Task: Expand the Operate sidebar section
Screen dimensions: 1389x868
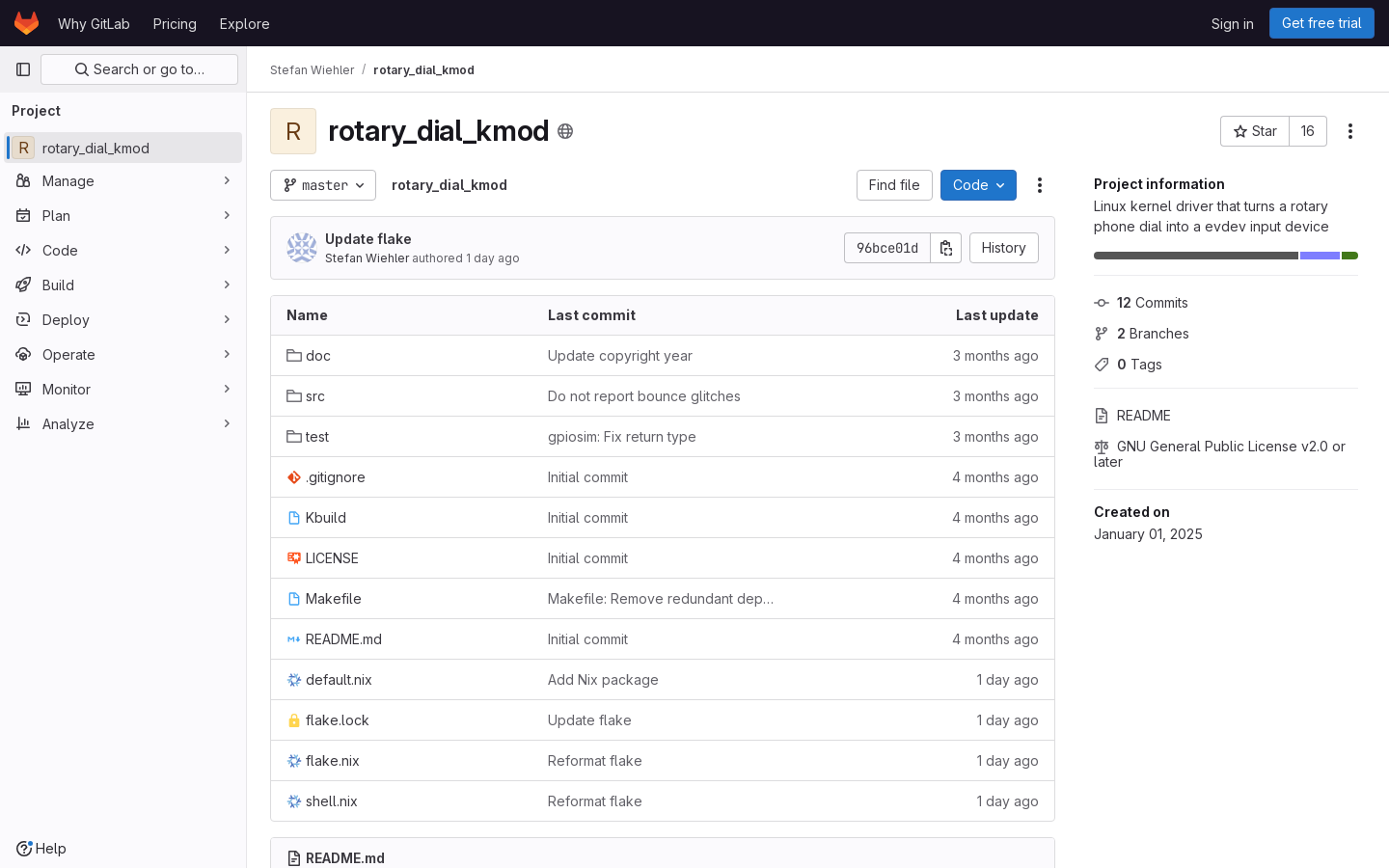Action: tap(123, 355)
